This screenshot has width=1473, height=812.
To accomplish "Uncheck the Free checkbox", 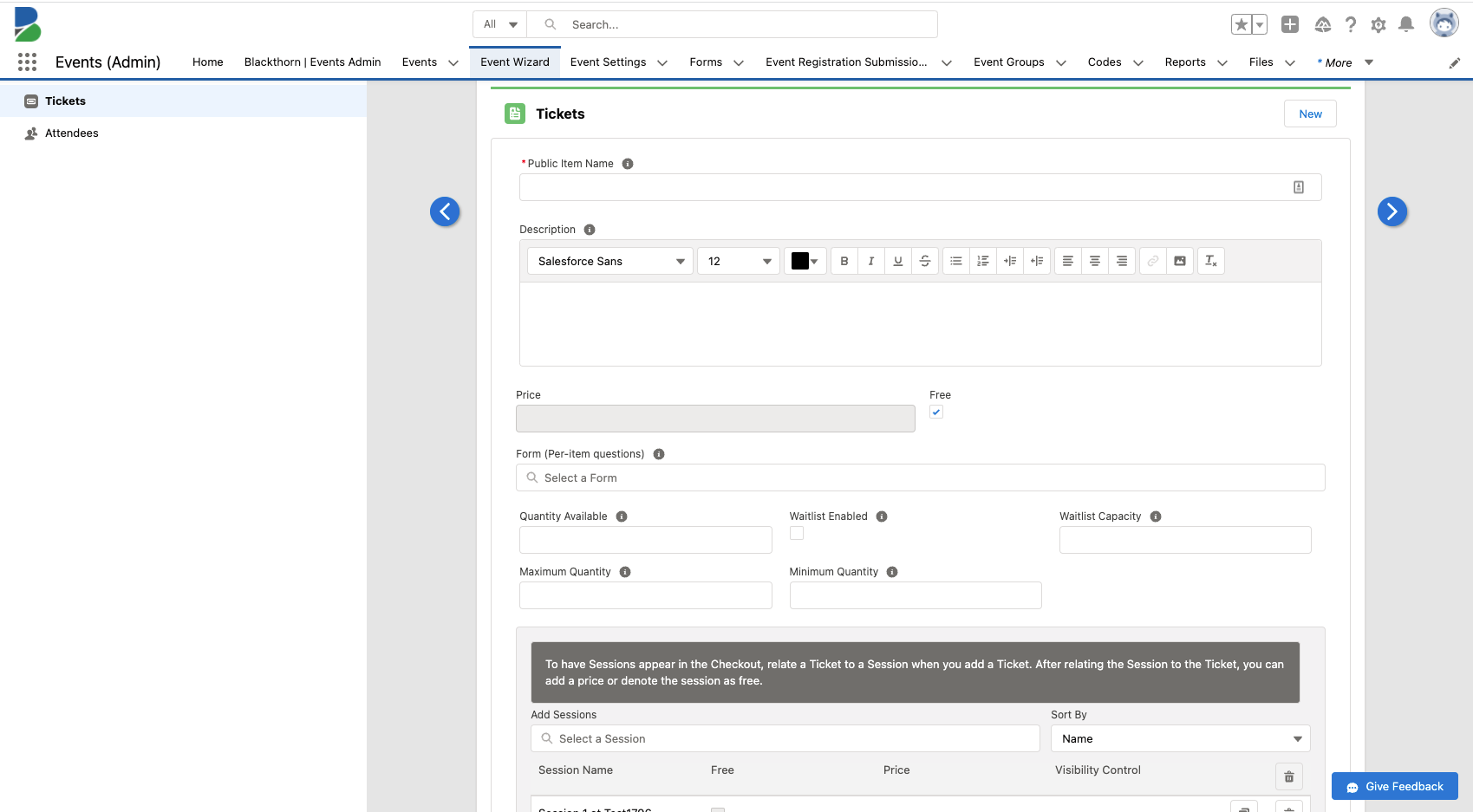I will pyautogui.click(x=936, y=412).
